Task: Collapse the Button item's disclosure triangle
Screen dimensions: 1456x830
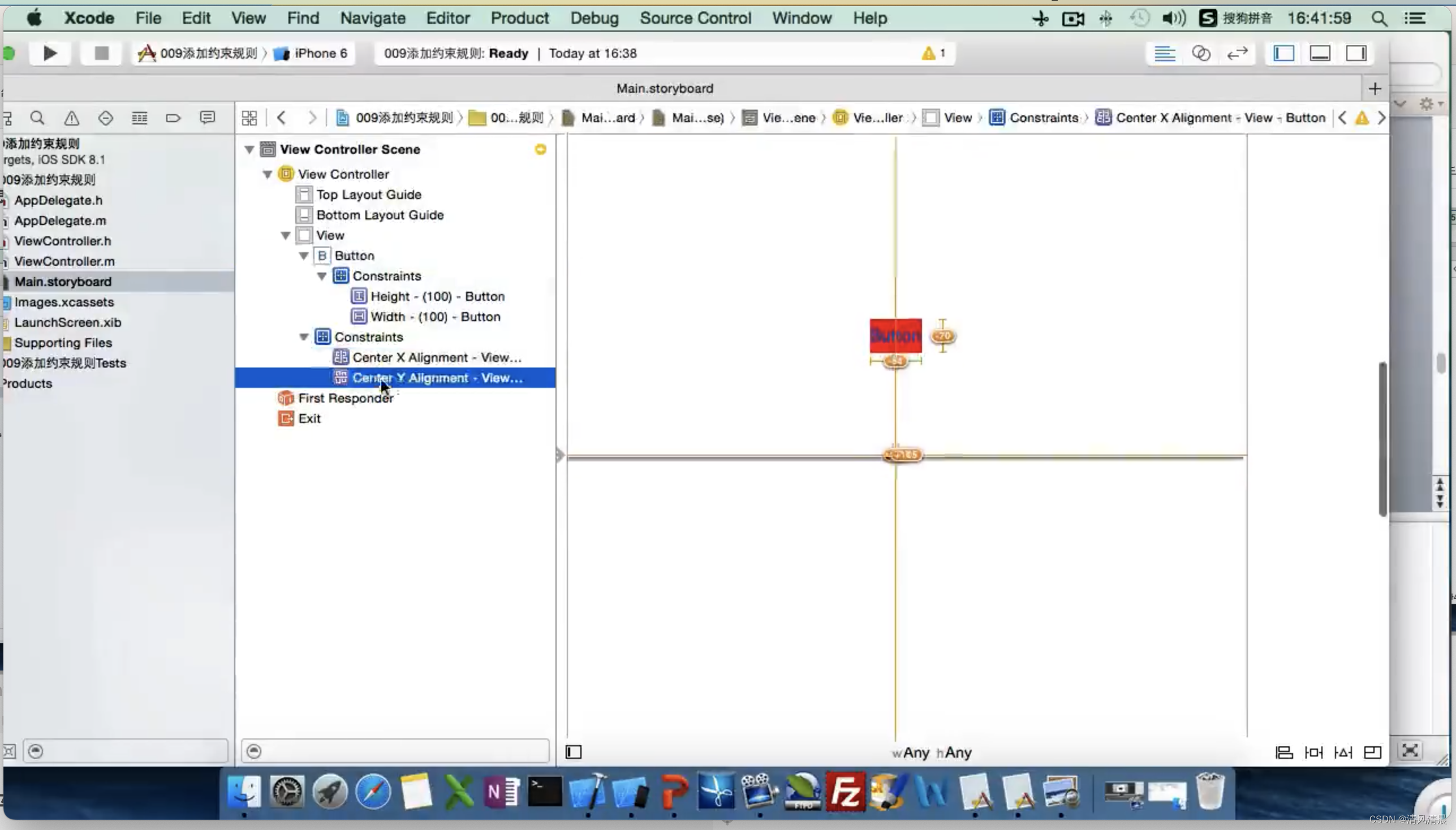Action: (x=303, y=256)
